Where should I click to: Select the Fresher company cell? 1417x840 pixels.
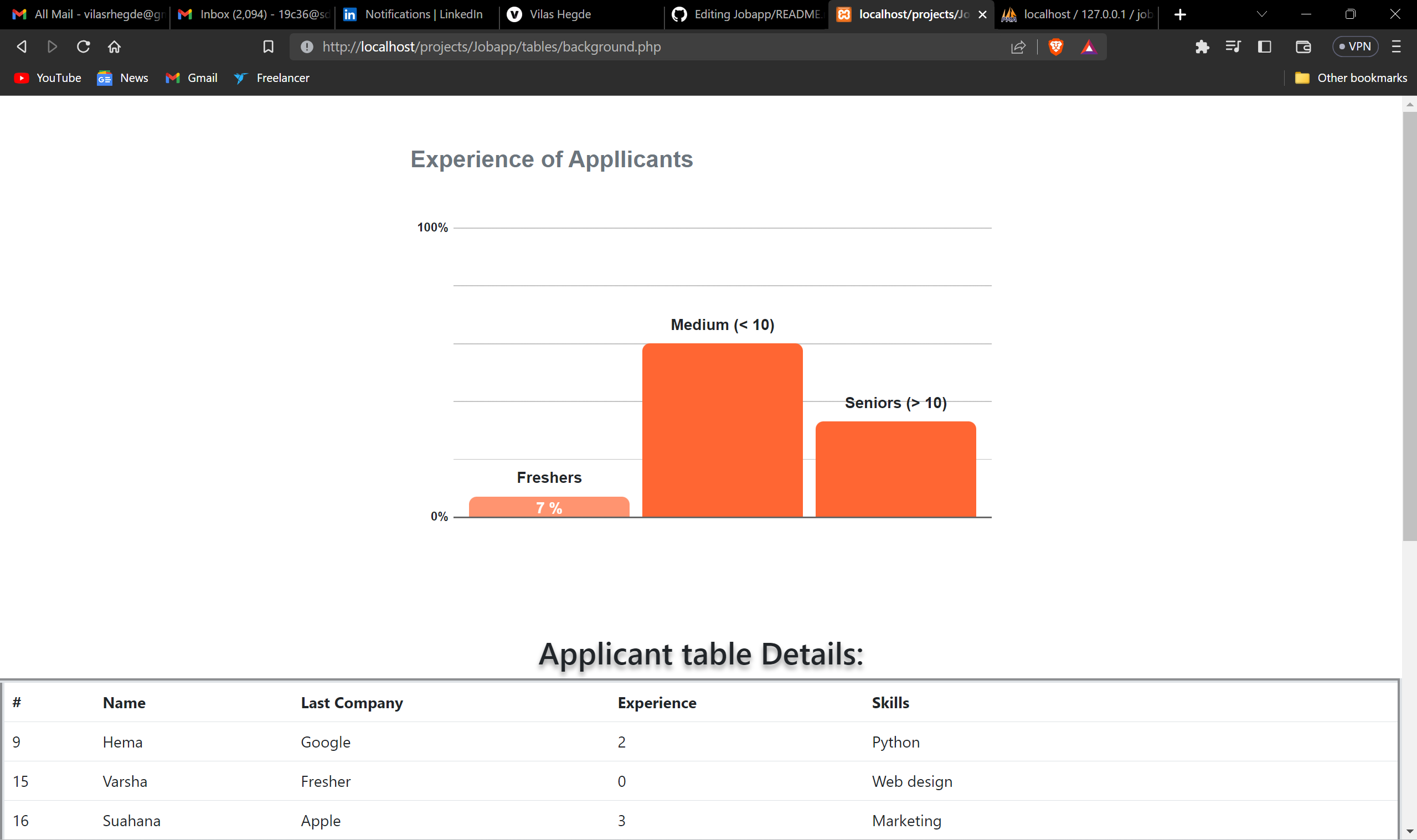click(x=326, y=781)
